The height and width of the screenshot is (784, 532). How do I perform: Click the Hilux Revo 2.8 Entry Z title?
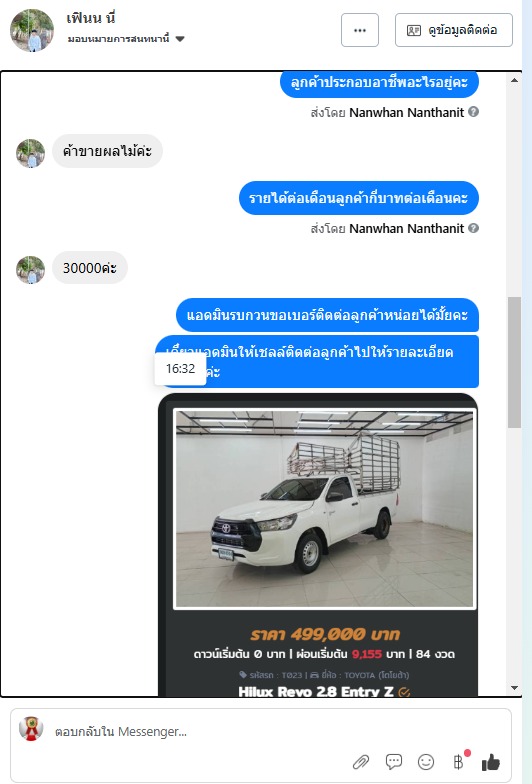pos(316,691)
